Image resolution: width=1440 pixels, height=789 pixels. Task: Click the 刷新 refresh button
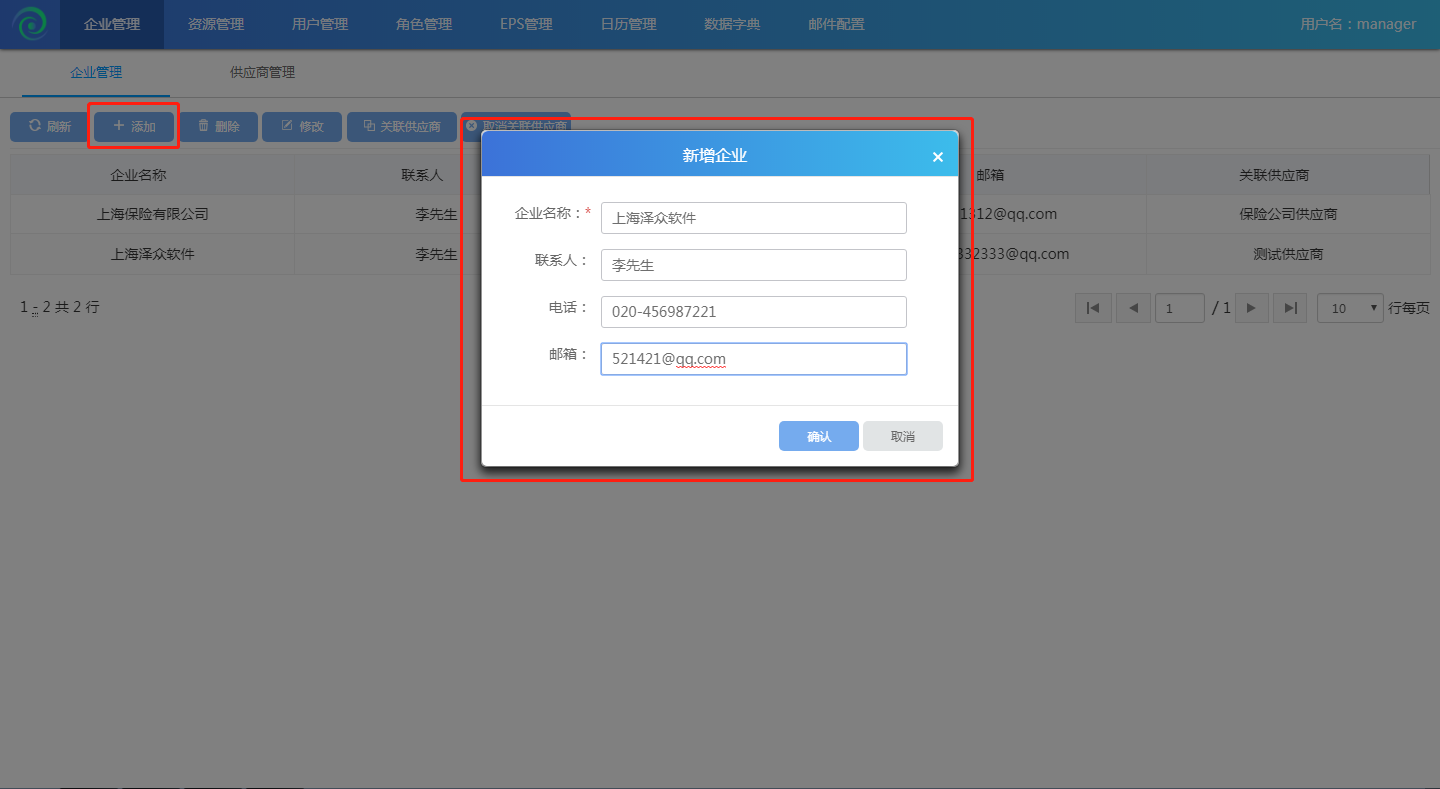tap(49, 127)
